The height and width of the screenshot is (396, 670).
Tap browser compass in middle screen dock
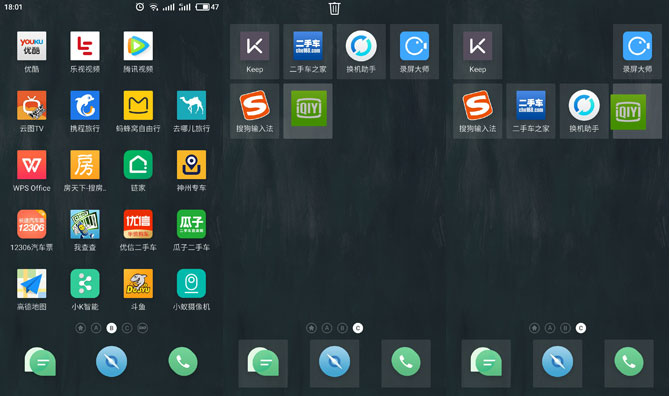point(335,363)
